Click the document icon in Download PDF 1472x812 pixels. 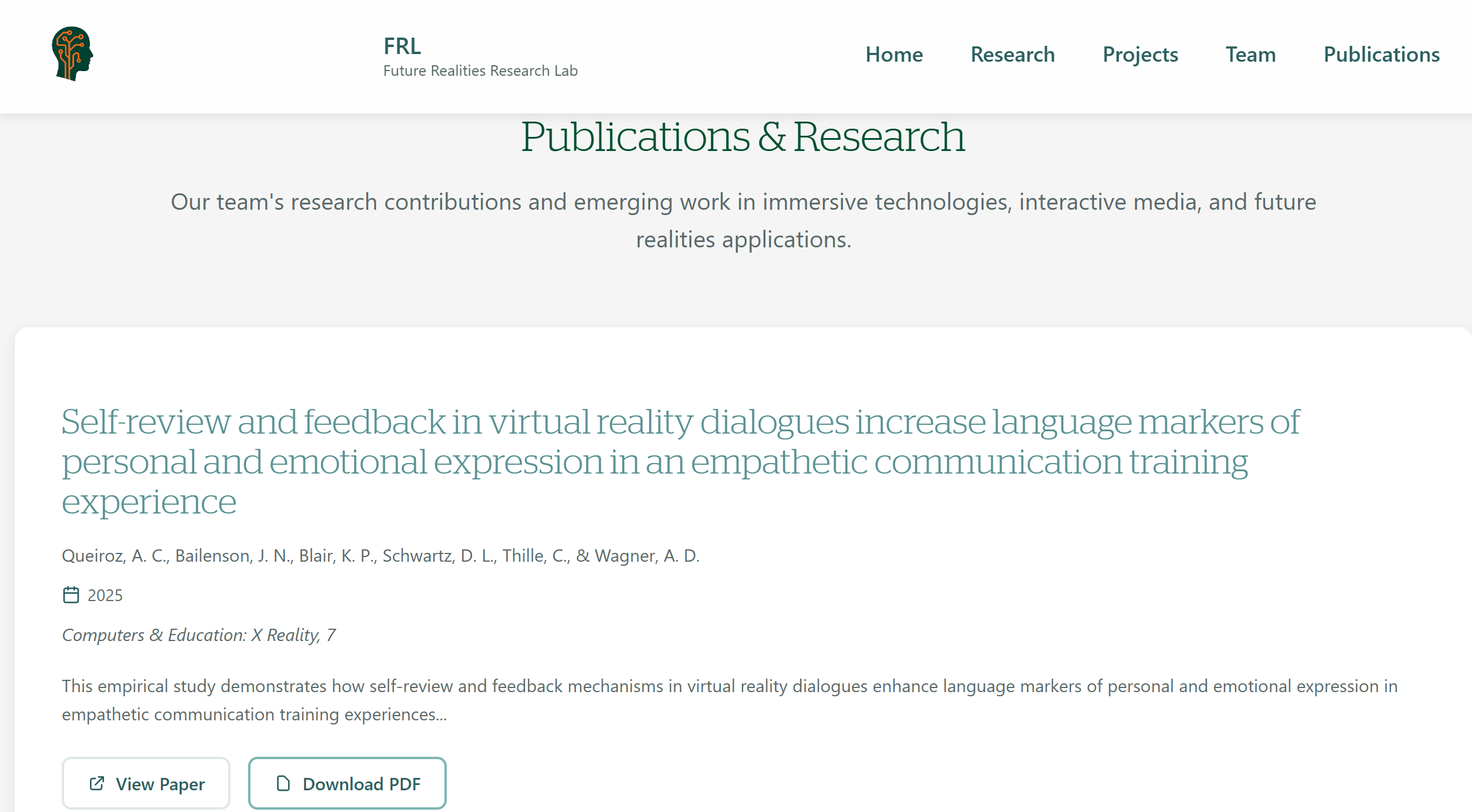point(283,783)
